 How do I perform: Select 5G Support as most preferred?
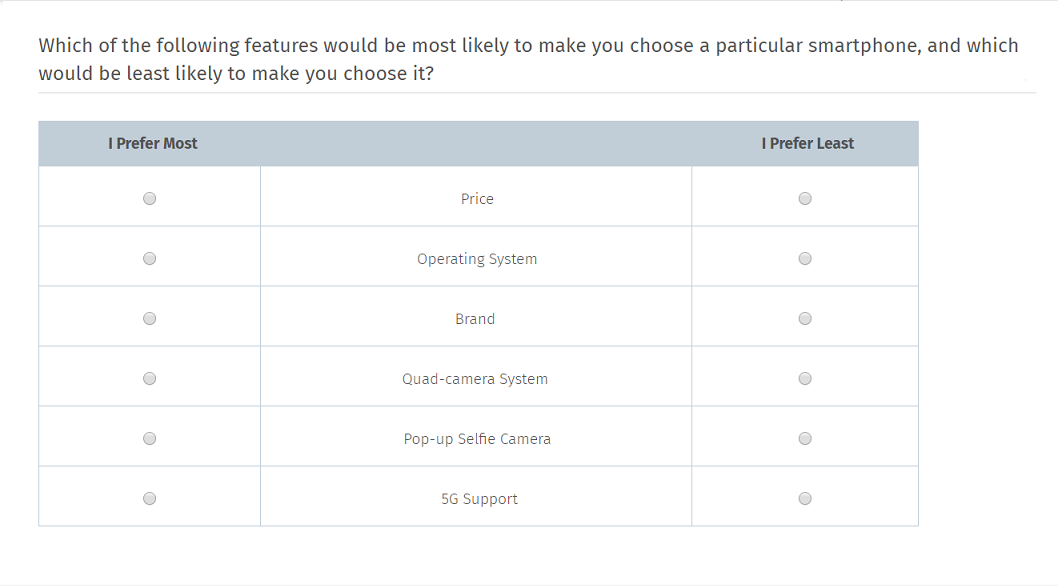[x=150, y=499]
